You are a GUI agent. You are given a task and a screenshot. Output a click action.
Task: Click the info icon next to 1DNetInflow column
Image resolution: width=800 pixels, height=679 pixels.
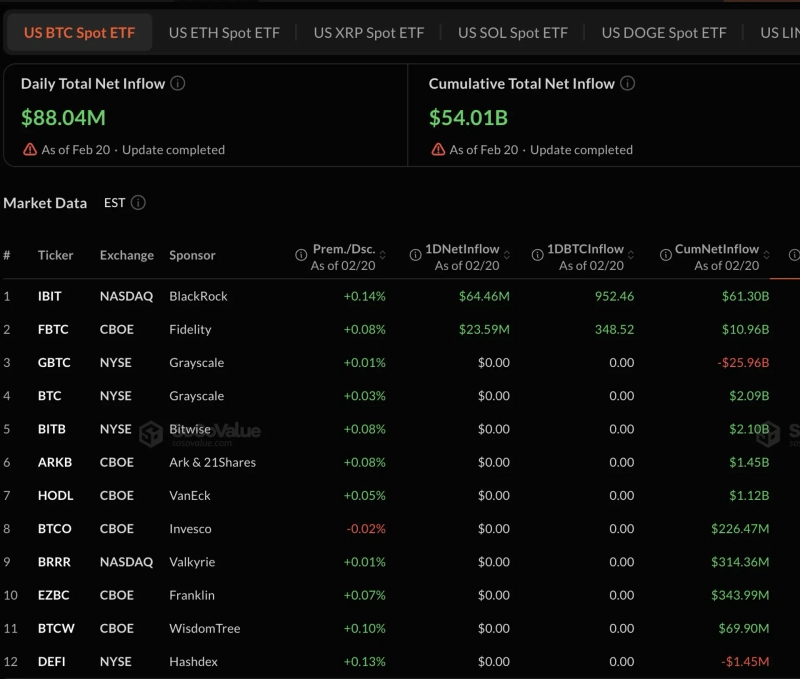tap(416, 256)
